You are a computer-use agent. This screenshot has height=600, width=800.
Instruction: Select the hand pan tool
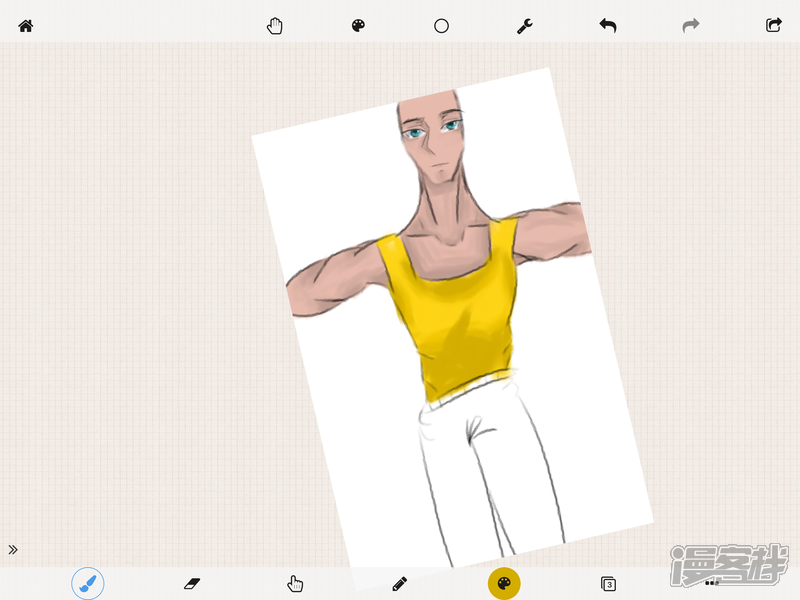point(275,26)
